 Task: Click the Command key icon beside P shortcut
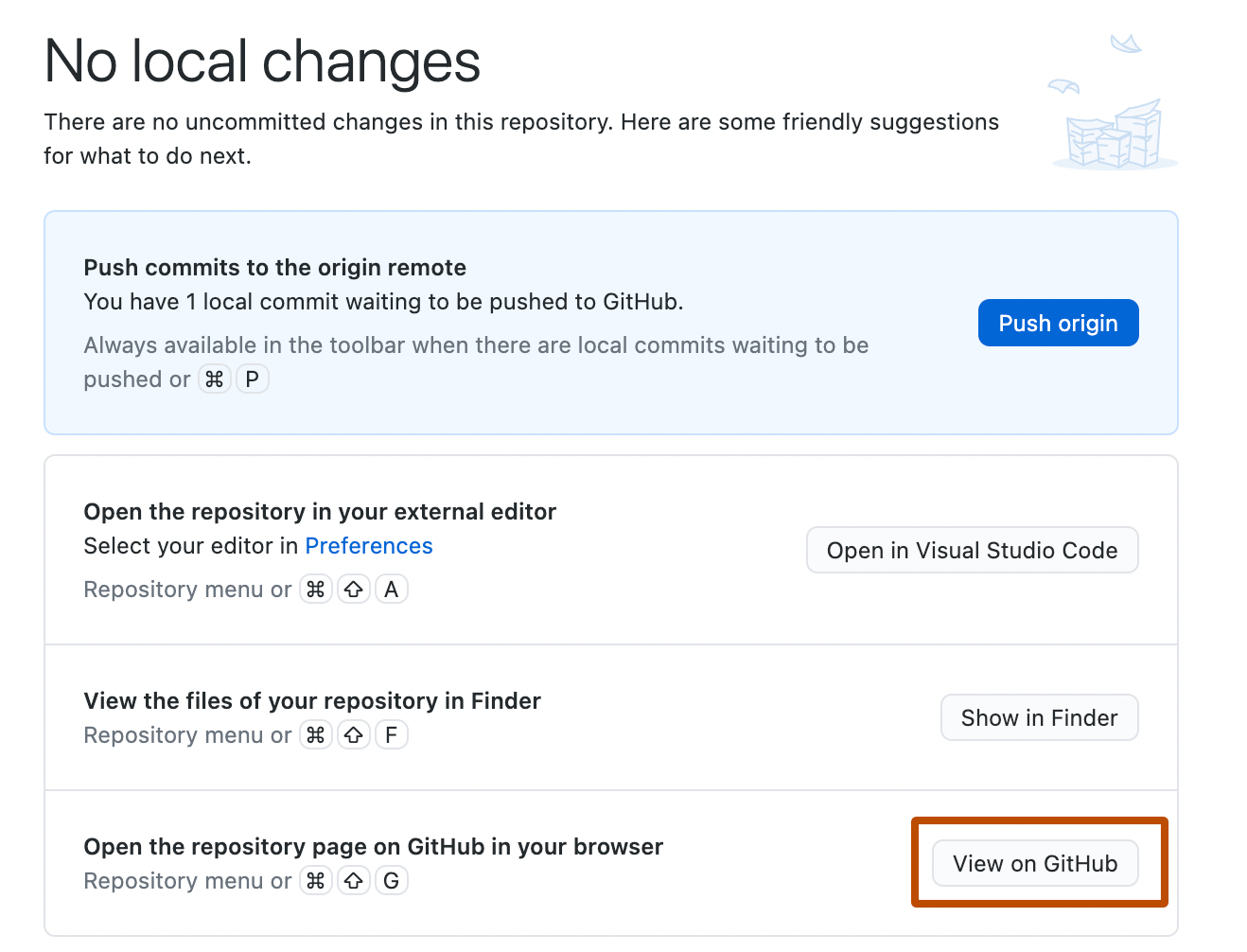215,379
